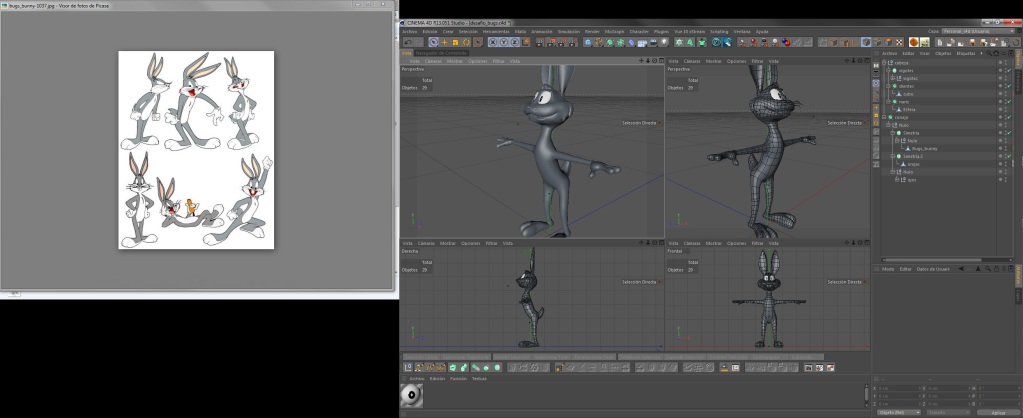Viewport: 1023px width, 418px height.
Task: Select the eye material thumbnail
Action: click(411, 395)
